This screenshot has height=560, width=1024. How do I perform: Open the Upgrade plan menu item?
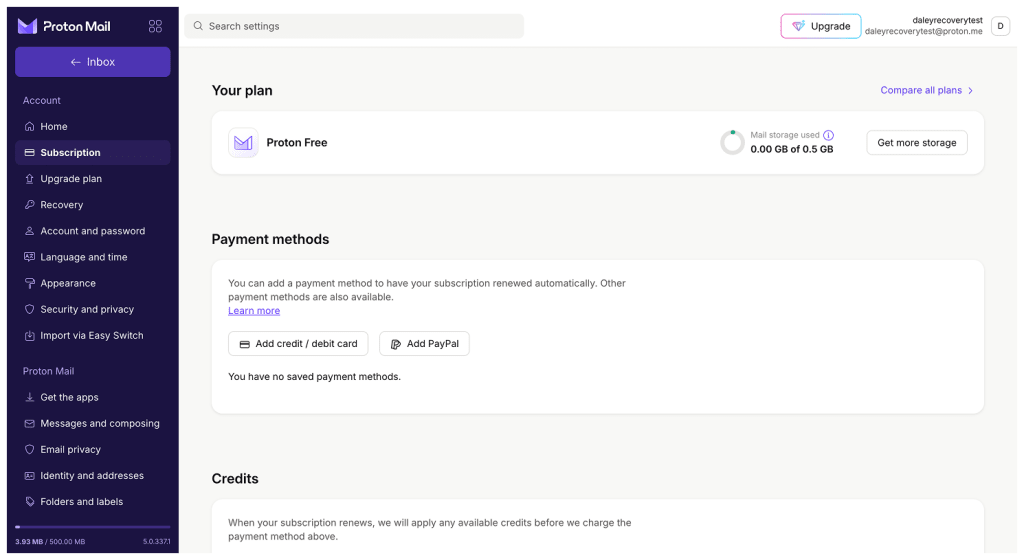click(x=93, y=179)
